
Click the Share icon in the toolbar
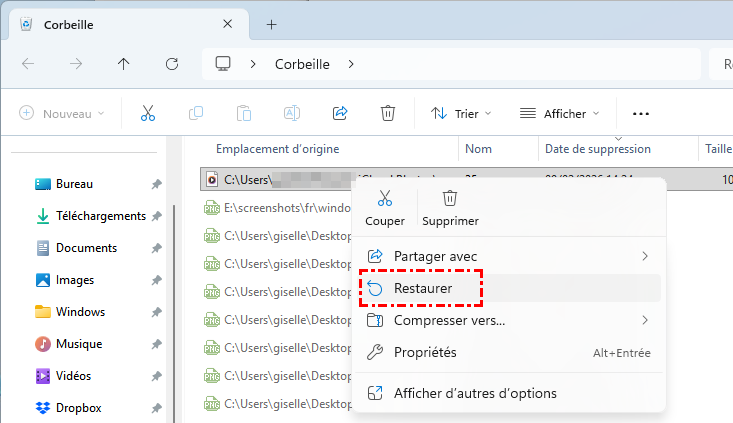click(x=339, y=113)
